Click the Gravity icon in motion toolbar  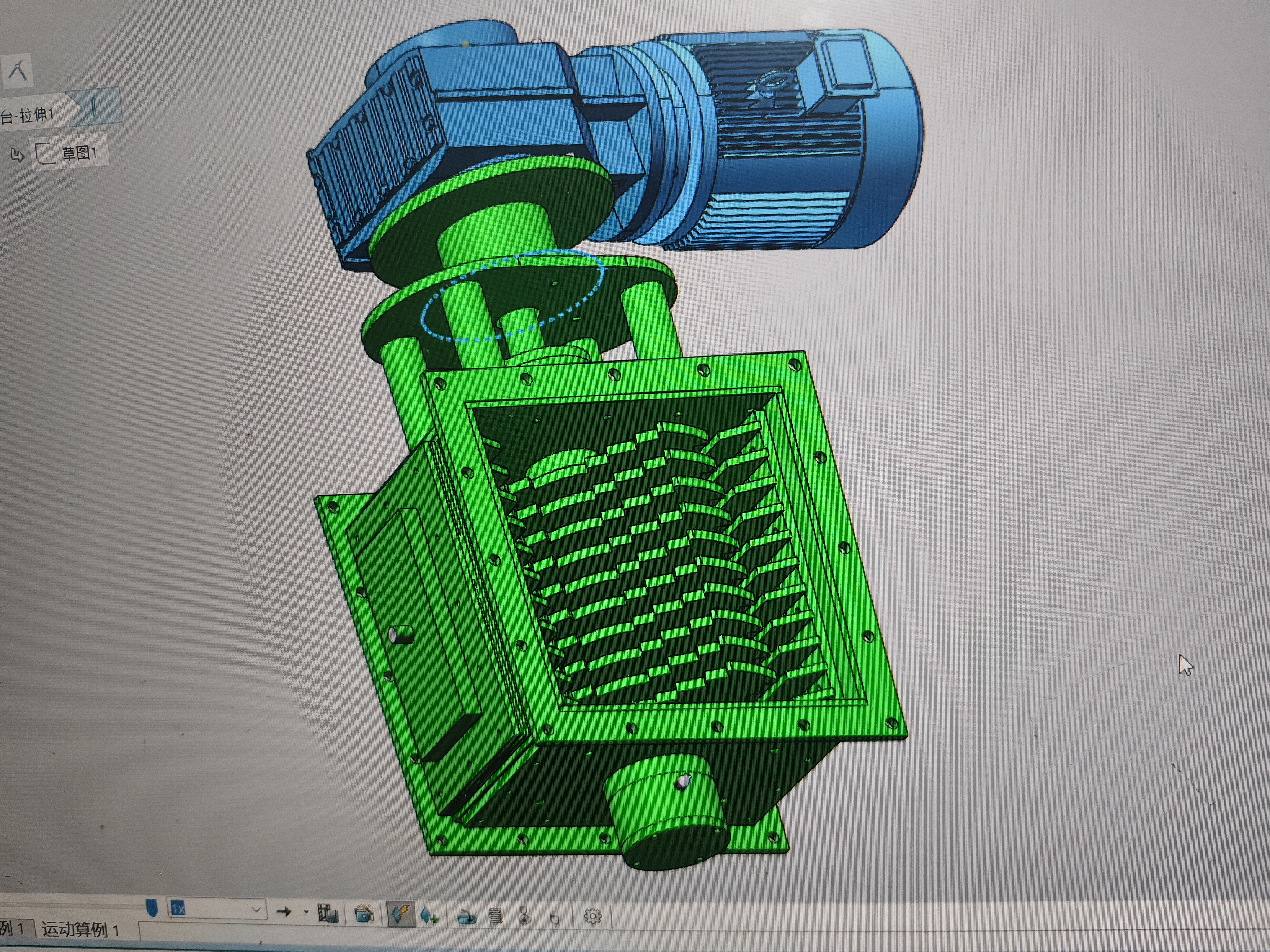tap(554, 918)
